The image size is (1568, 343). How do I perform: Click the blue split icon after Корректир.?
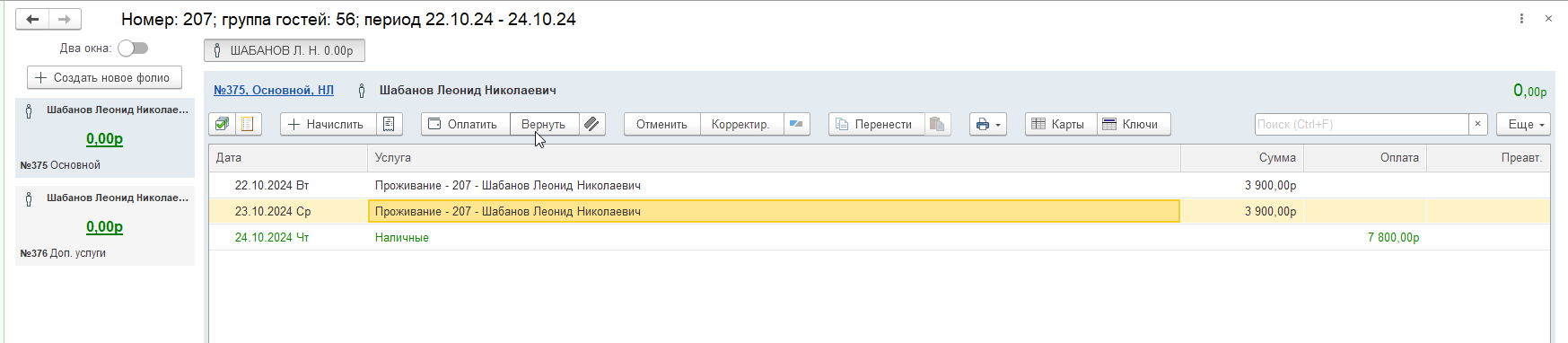(x=796, y=124)
